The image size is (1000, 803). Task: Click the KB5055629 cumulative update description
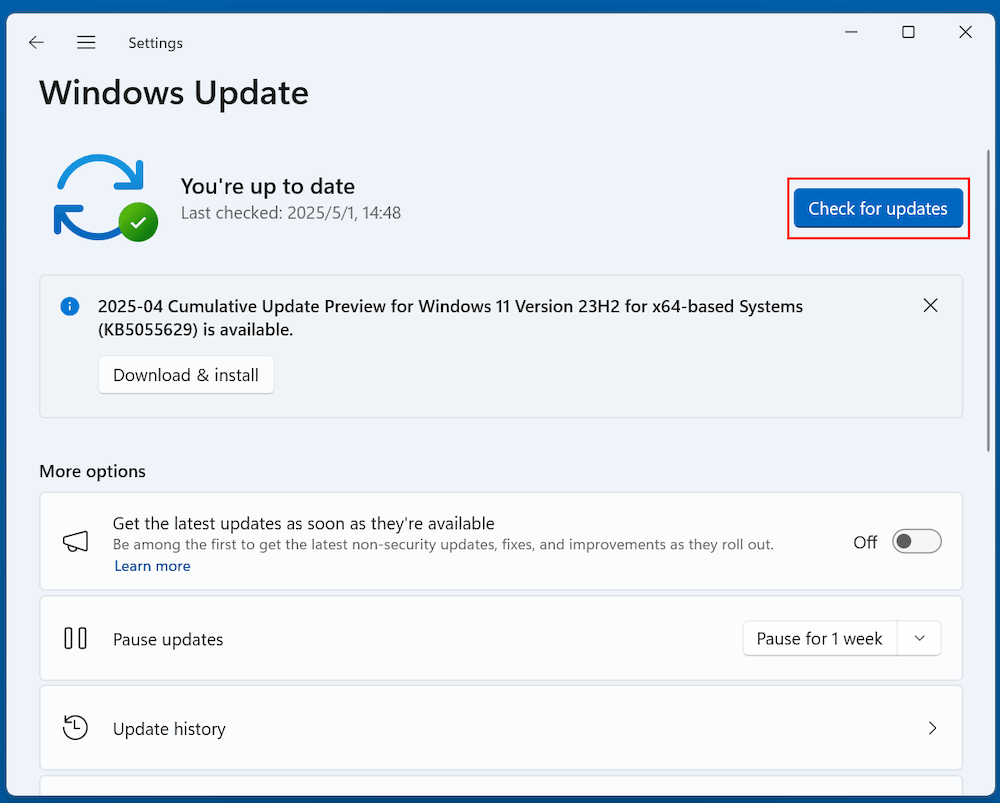tap(450, 318)
